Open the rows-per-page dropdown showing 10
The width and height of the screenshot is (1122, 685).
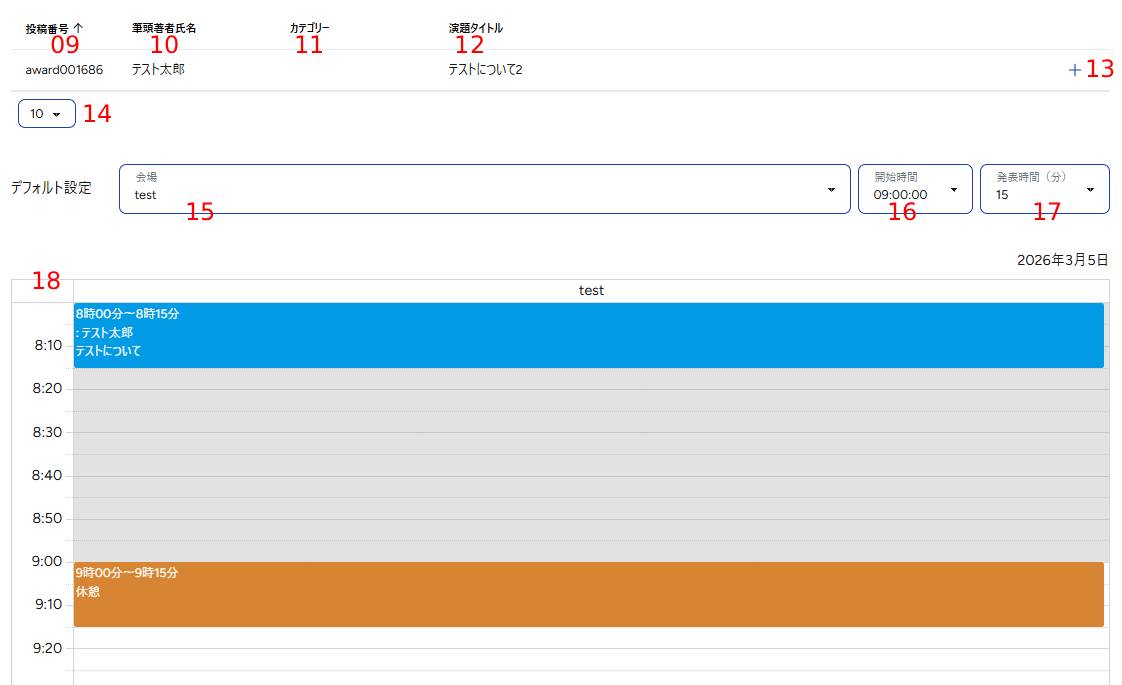pyautogui.click(x=46, y=114)
